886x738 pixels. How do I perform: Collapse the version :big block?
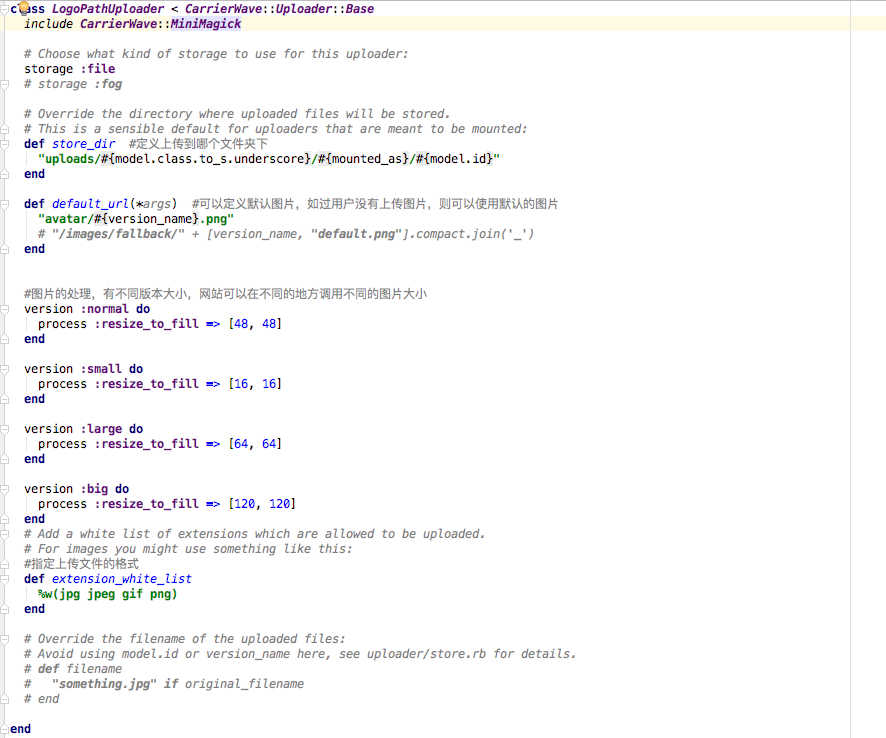coord(5,489)
